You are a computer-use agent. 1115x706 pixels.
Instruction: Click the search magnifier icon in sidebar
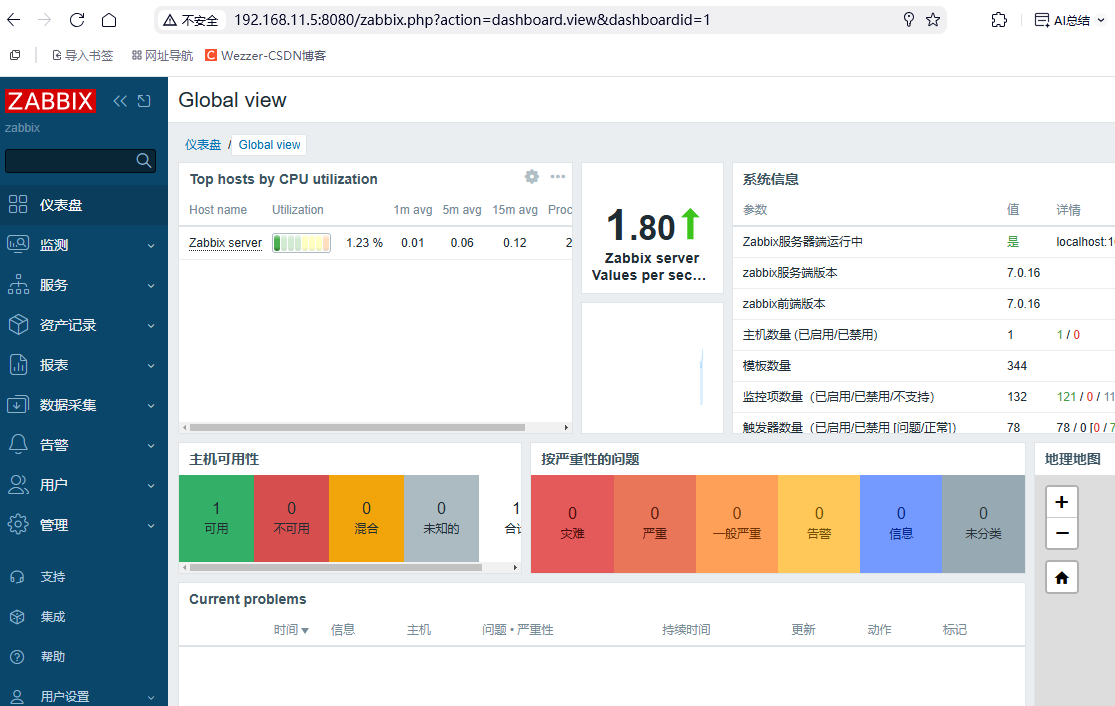(x=144, y=161)
